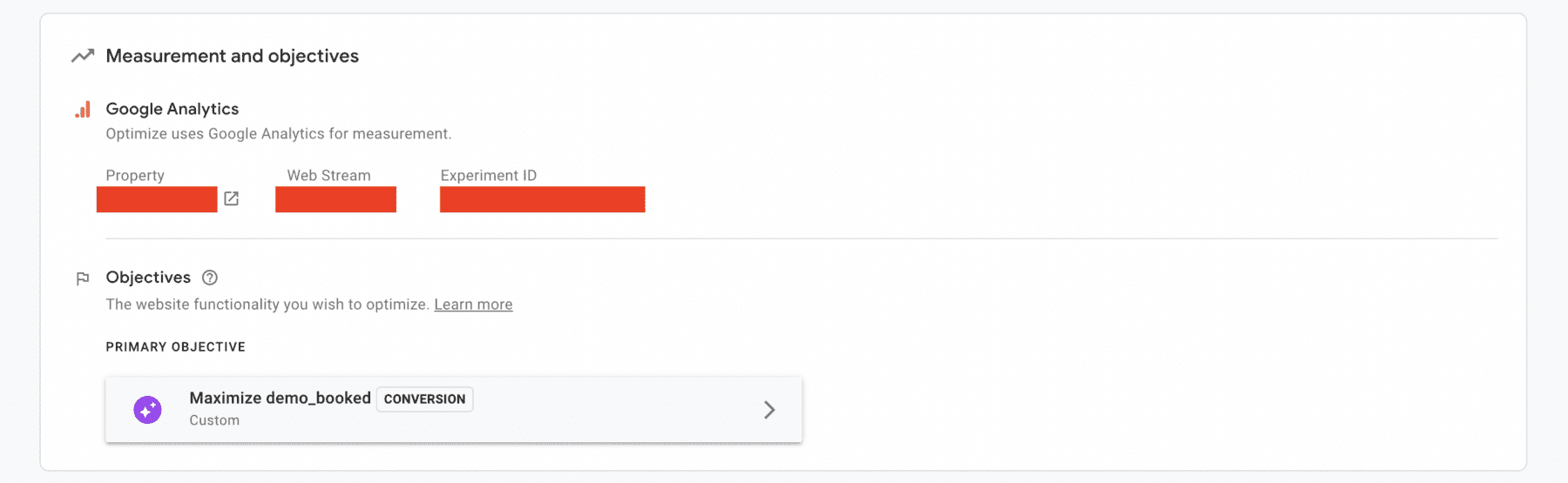Open the Objectives help question-mark icon
The width and height of the screenshot is (1568, 483).
[210, 278]
